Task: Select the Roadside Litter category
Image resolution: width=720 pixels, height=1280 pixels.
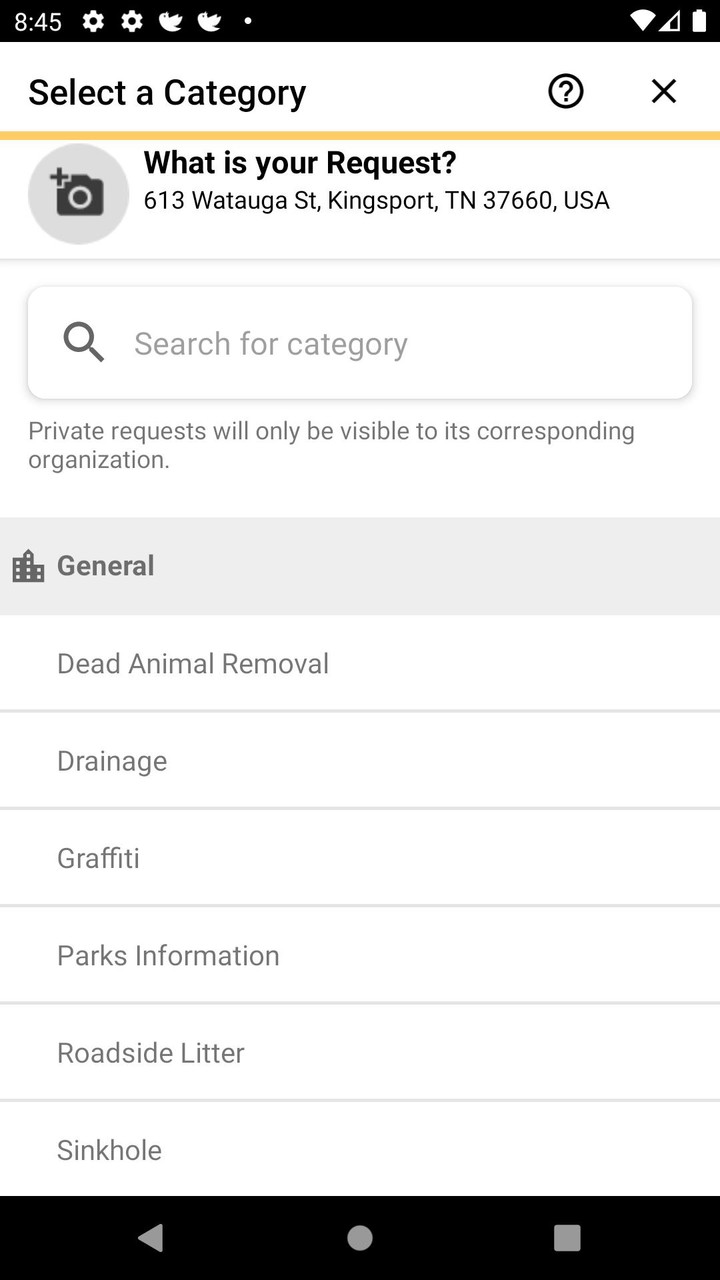Action: pos(151,1052)
